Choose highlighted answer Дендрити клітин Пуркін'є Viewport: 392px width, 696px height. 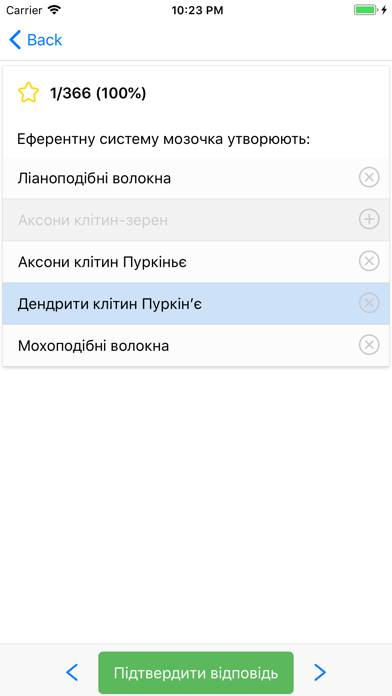pyautogui.click(x=196, y=304)
